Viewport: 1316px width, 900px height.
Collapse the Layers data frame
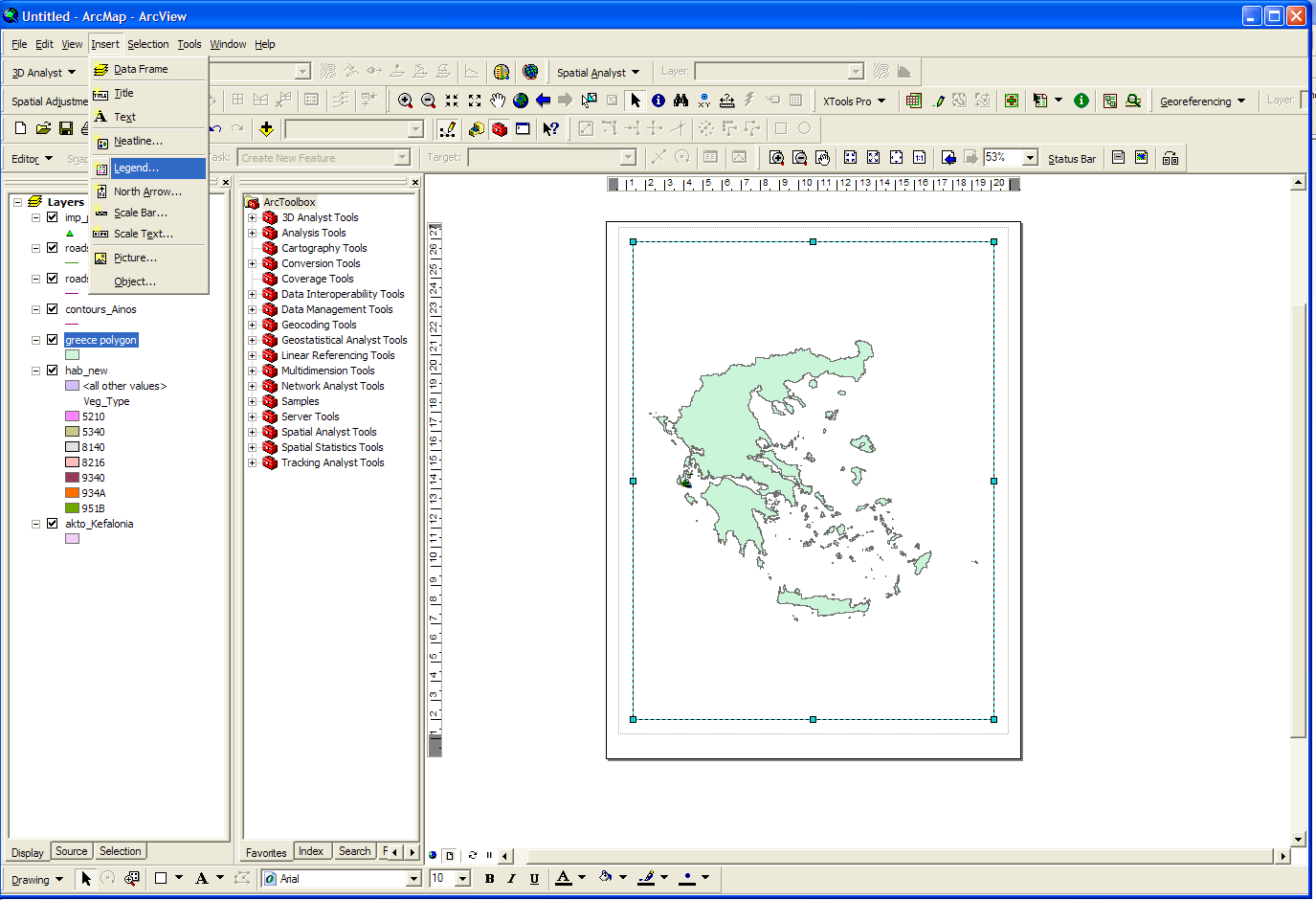coord(17,202)
